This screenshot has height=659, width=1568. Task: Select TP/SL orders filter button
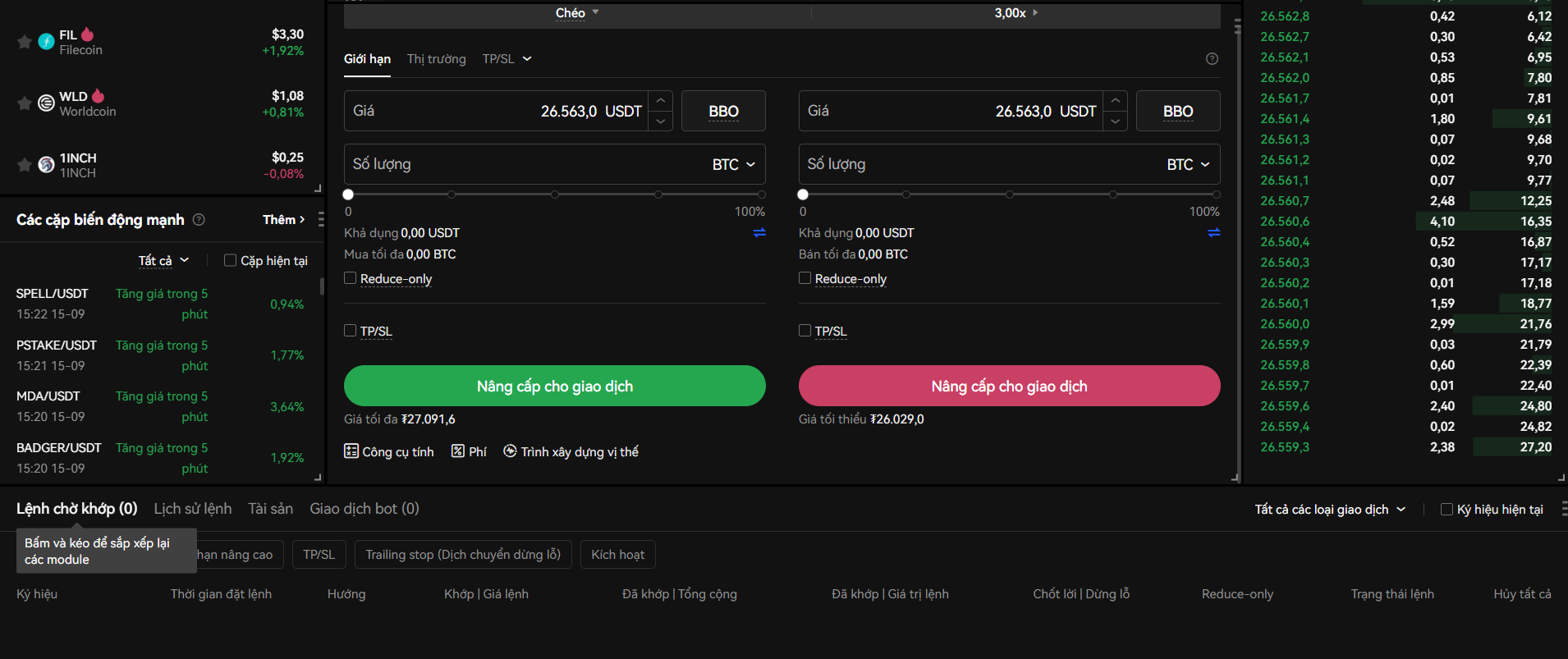coord(319,555)
